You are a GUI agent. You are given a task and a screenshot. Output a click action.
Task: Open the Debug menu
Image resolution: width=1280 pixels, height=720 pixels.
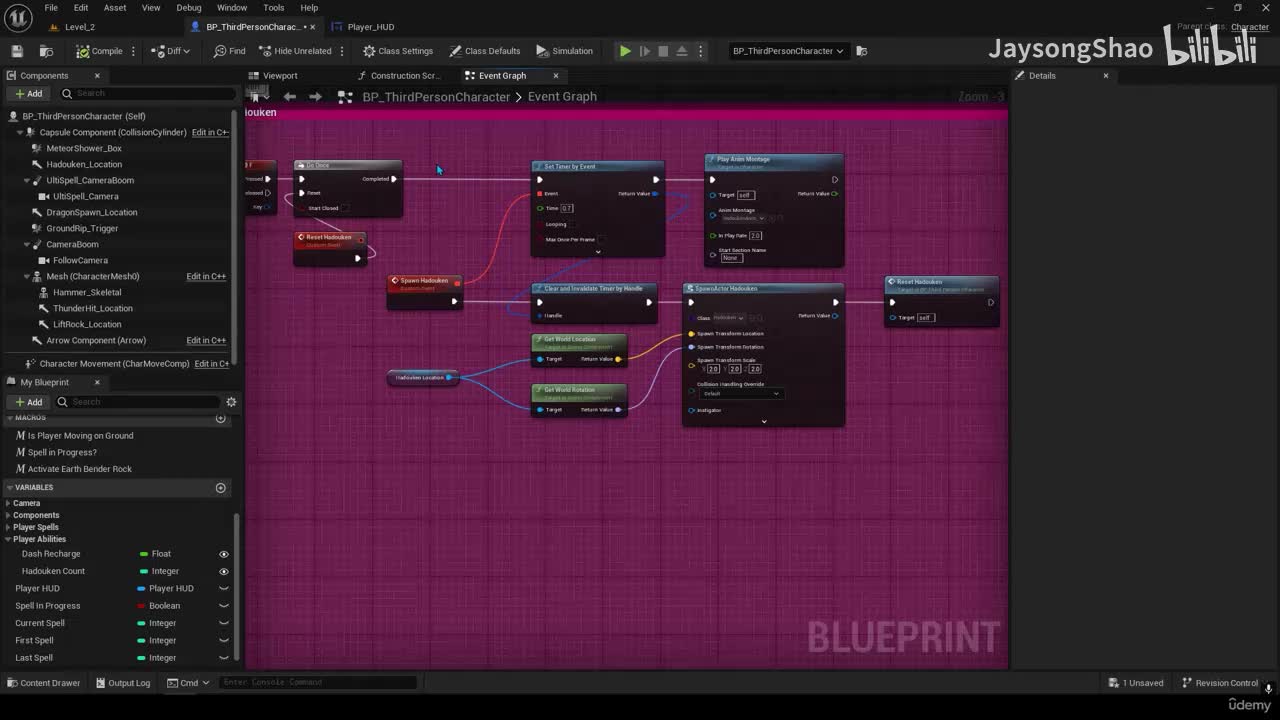coord(188,8)
